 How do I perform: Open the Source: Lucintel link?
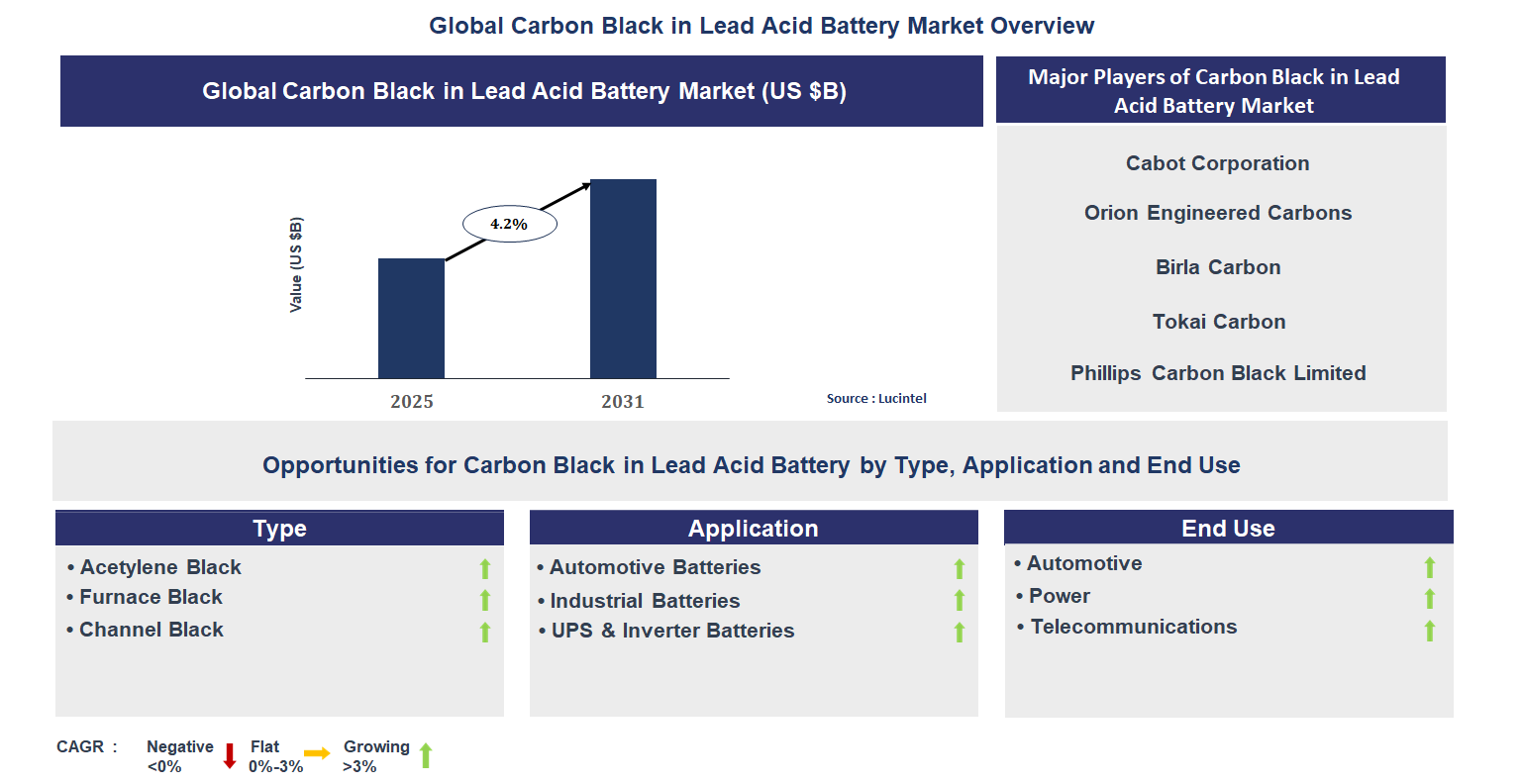coord(876,398)
